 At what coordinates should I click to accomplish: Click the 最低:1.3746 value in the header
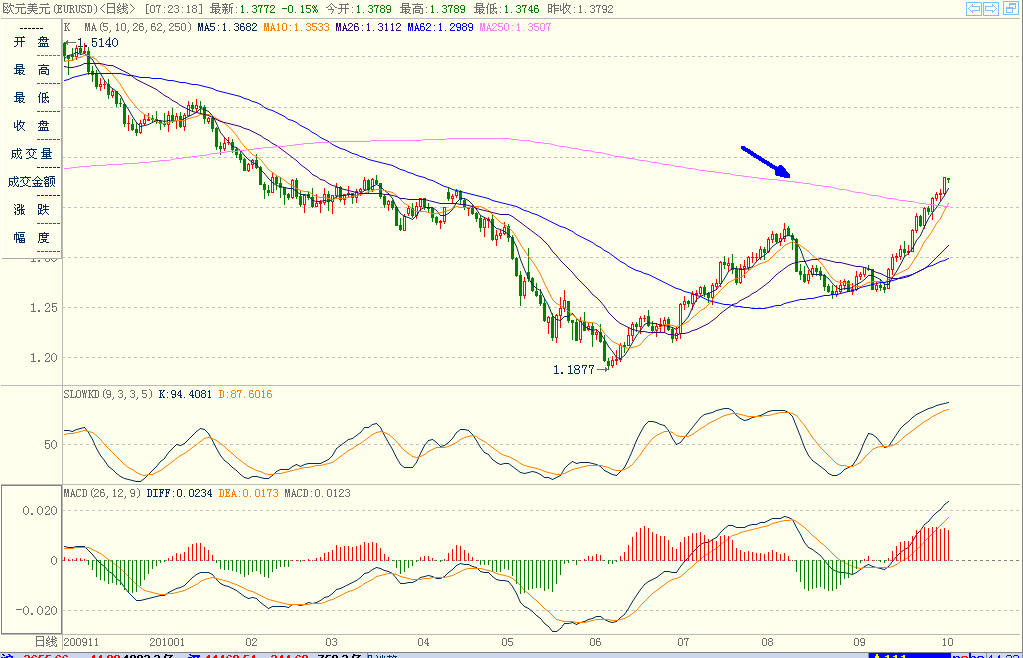point(506,9)
